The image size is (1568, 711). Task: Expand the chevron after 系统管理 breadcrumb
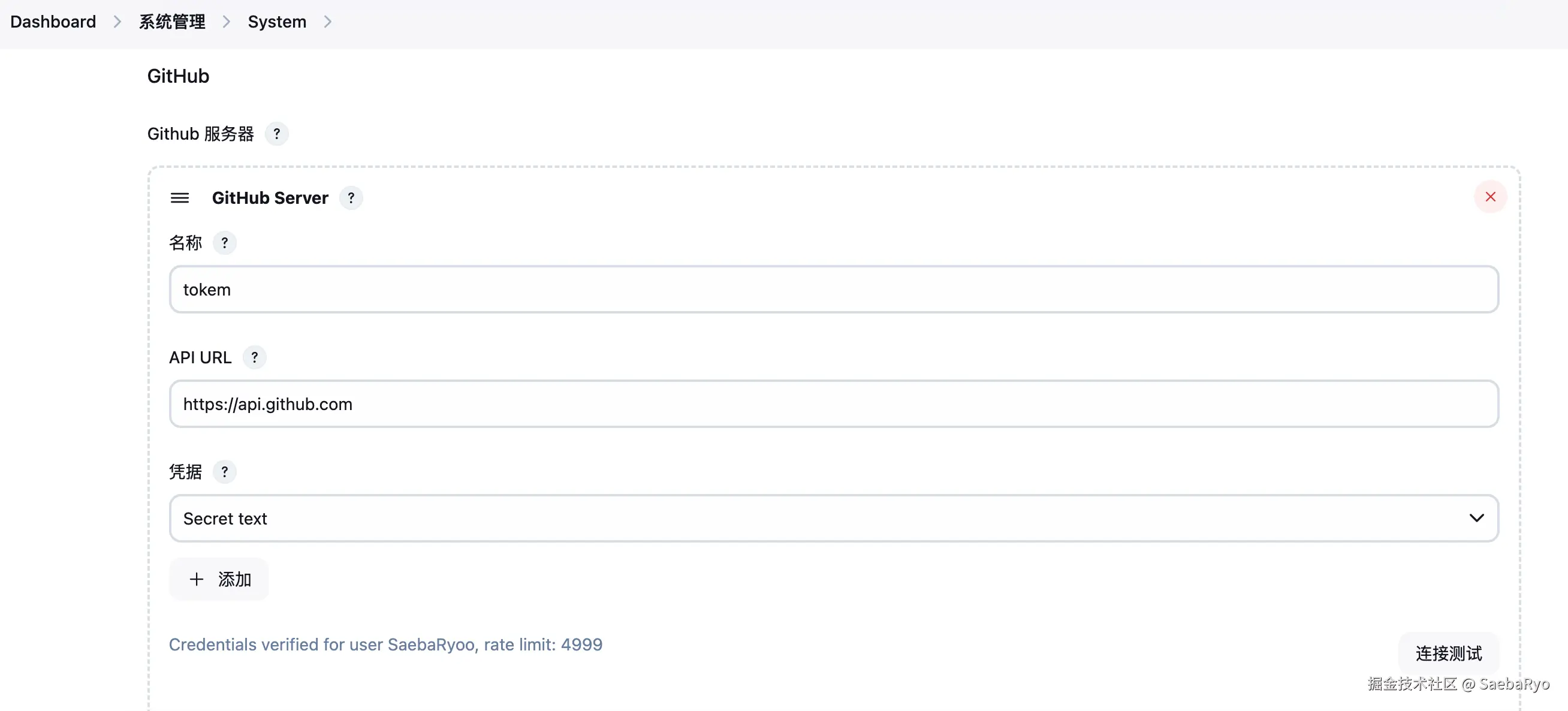[x=227, y=22]
